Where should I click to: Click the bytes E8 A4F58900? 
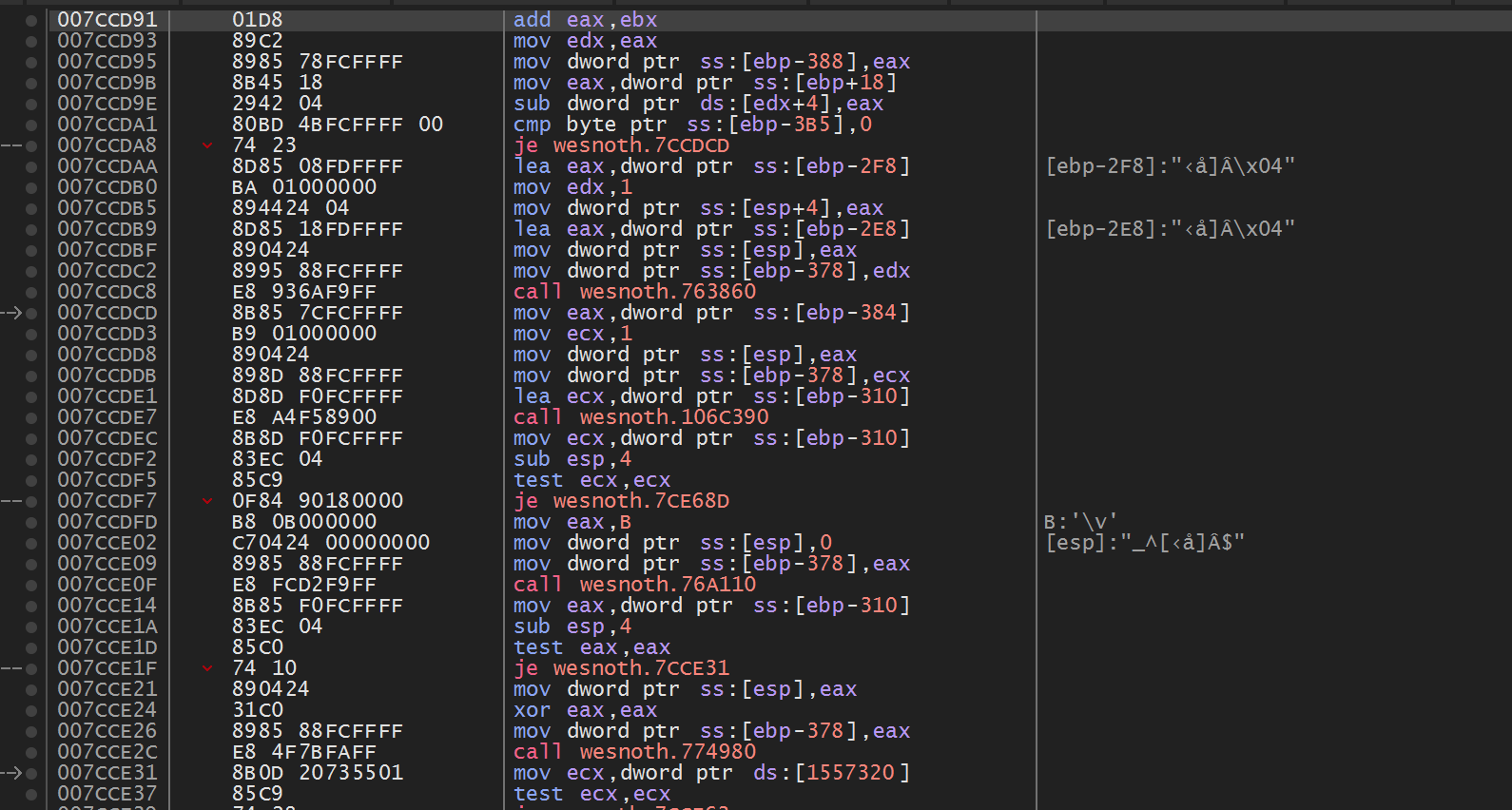[304, 417]
